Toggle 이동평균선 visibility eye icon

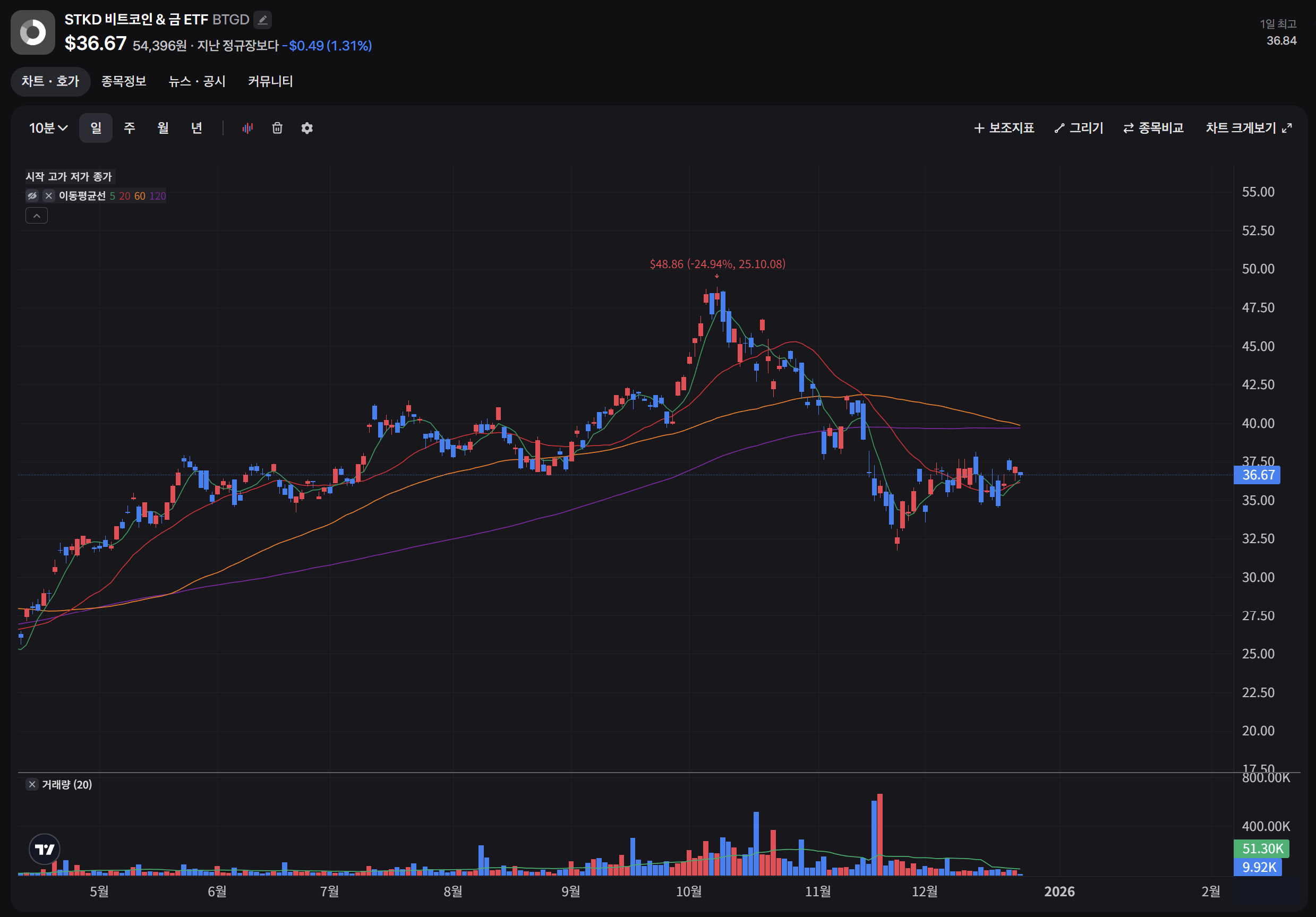pyautogui.click(x=33, y=196)
